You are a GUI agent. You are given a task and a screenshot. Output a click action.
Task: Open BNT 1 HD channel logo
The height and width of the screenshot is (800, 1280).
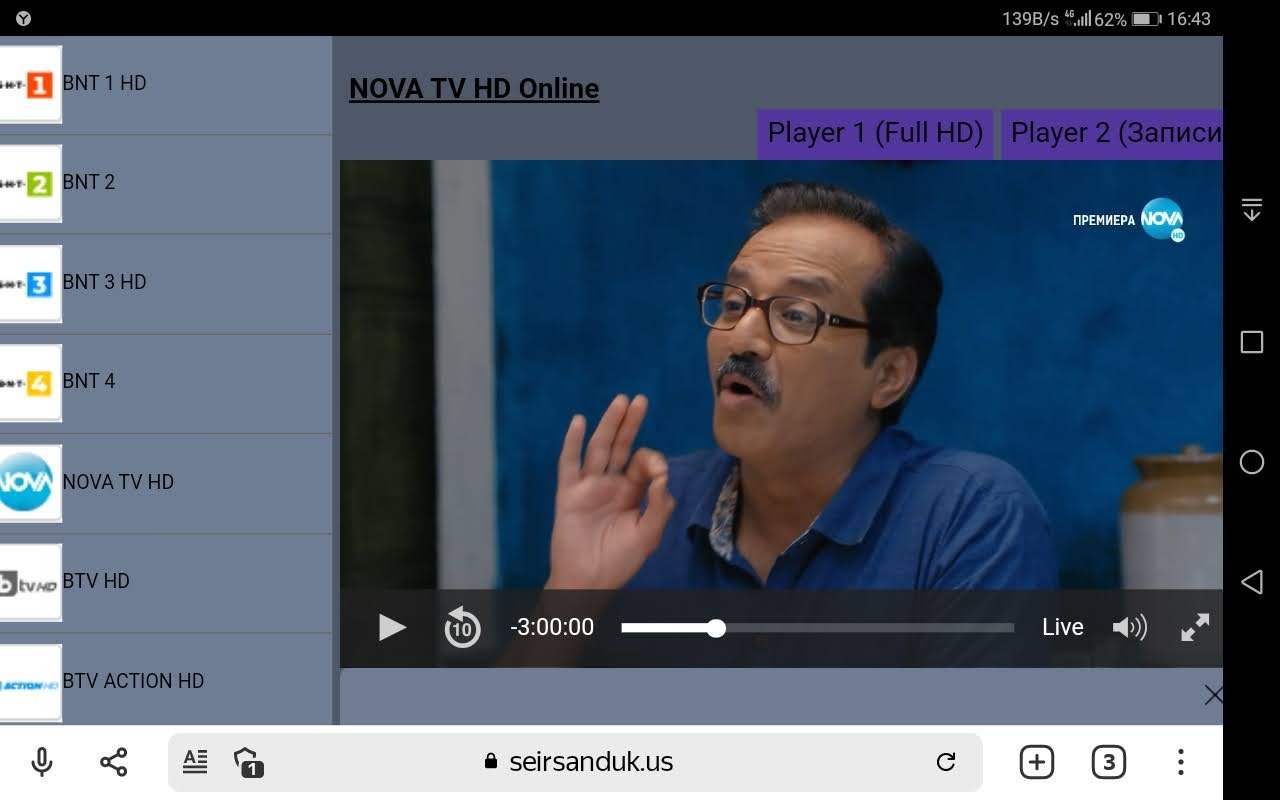[x=30, y=85]
